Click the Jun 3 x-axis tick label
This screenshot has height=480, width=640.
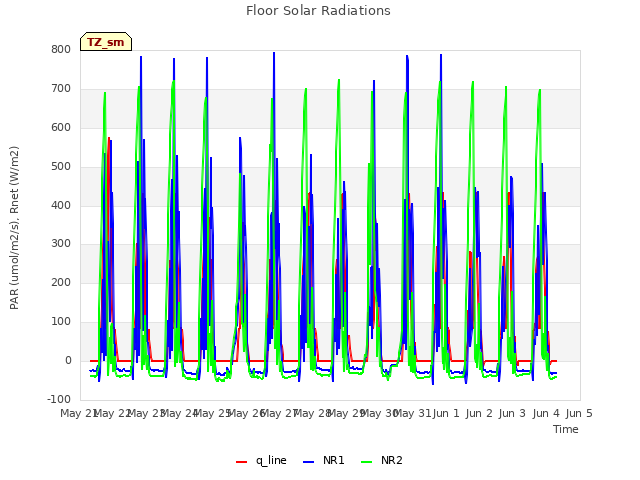512,413
